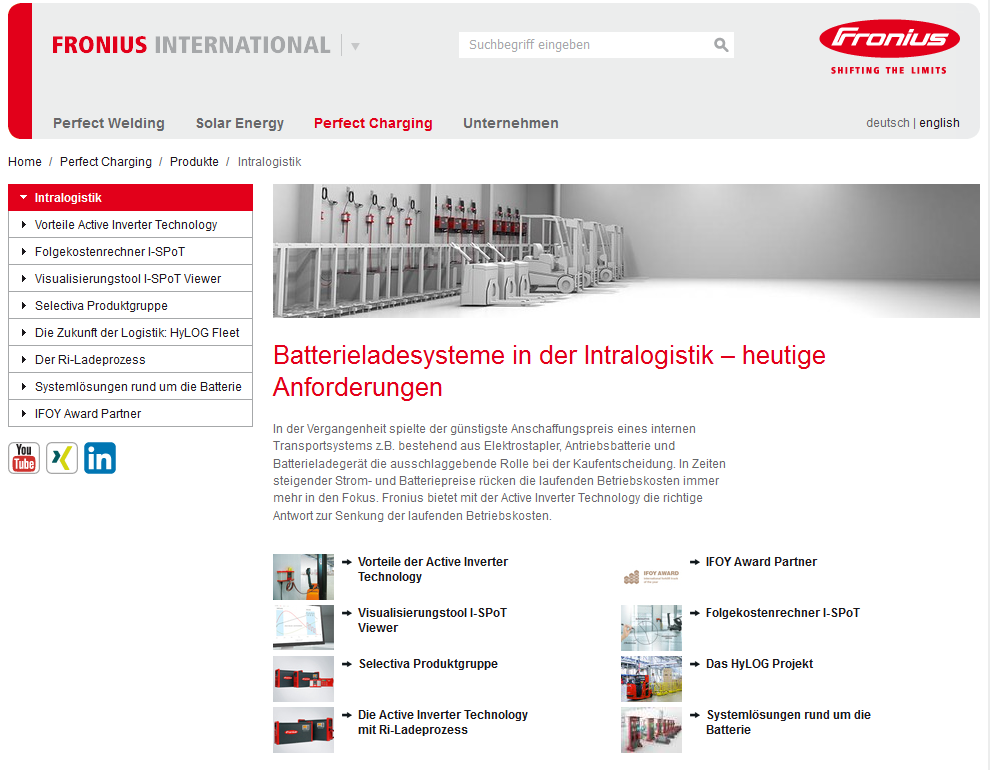Open the Perfect Welding menu
The width and height of the screenshot is (990, 770).
point(109,123)
